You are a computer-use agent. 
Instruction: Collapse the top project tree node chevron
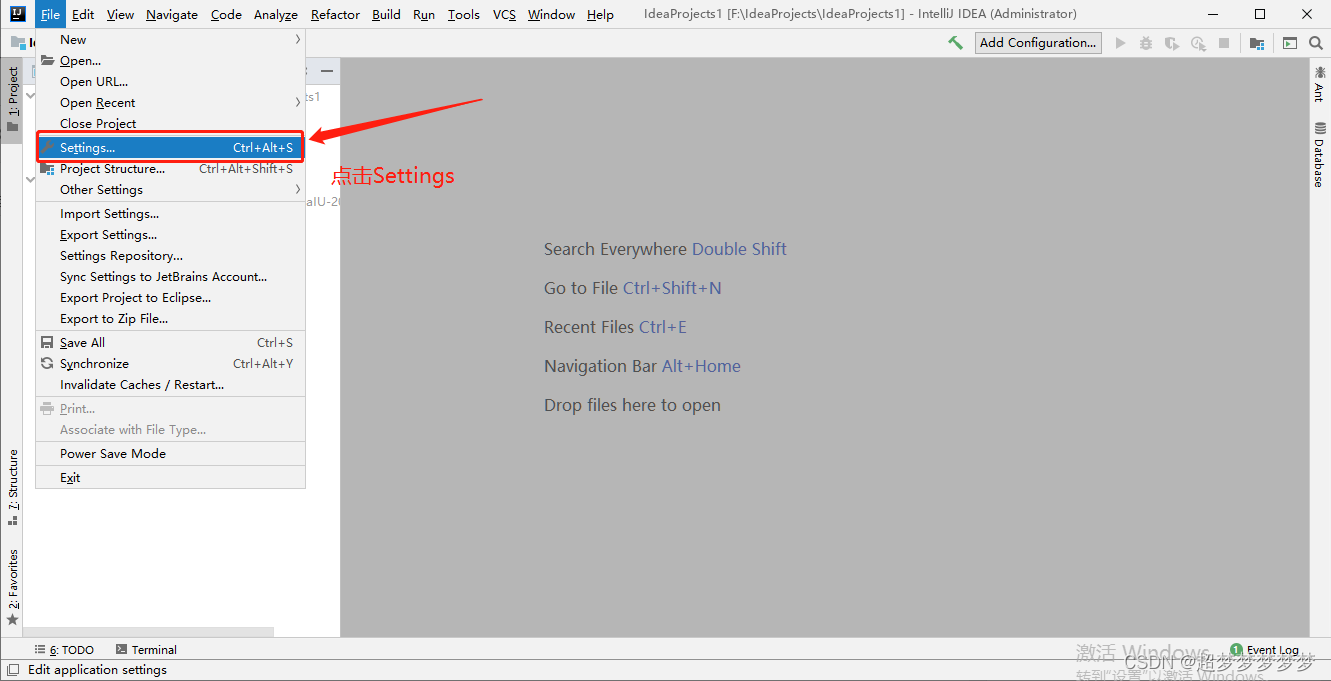point(30,96)
